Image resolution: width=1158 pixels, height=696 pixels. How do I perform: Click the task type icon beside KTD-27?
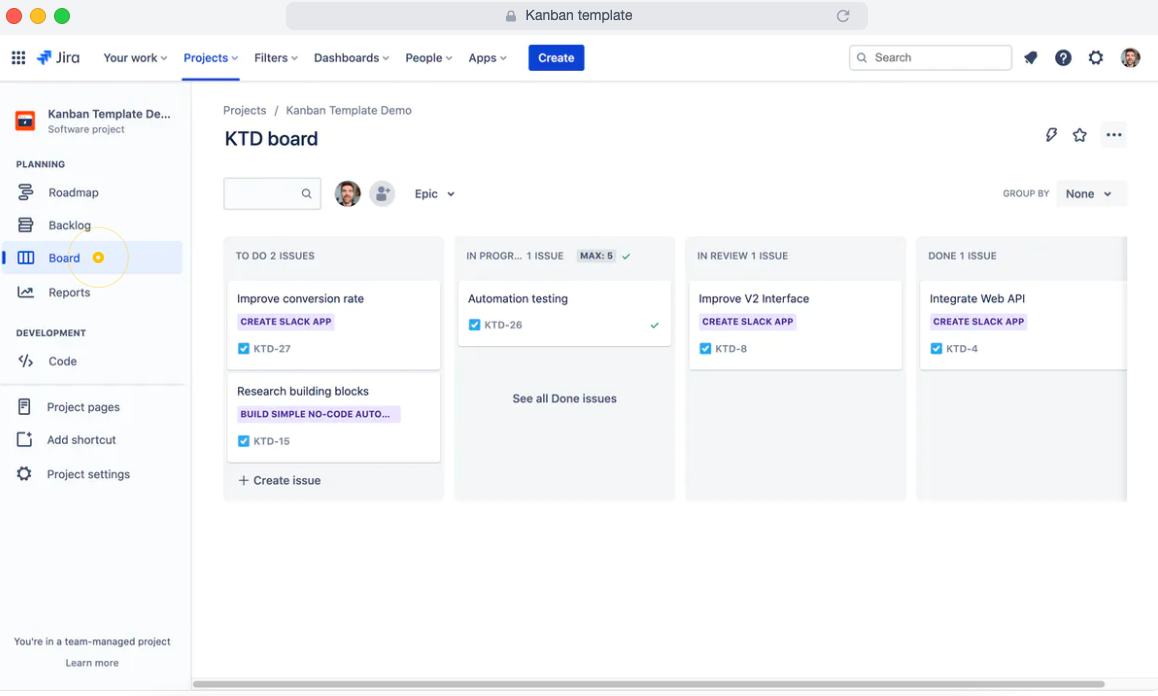(x=244, y=349)
